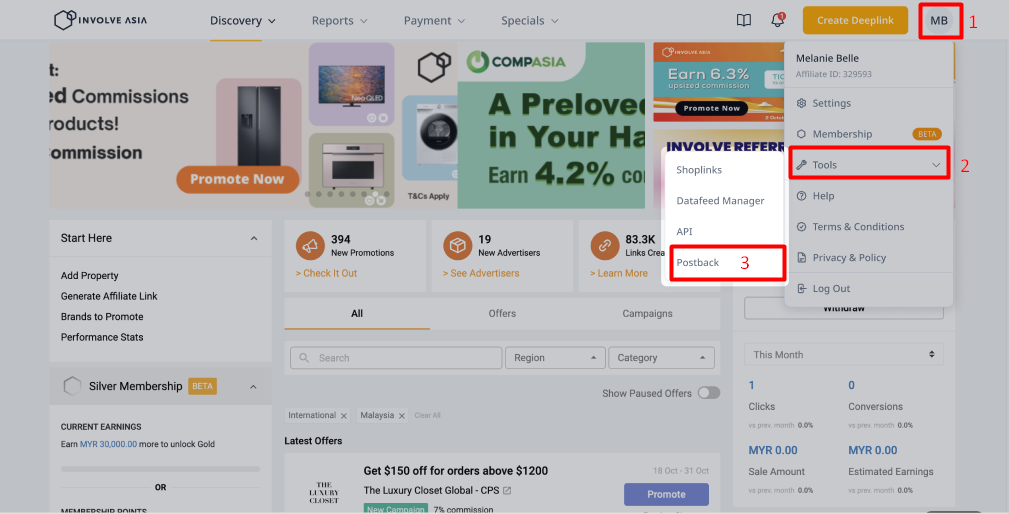
Task: Remove the International filter tag
Action: click(344, 416)
